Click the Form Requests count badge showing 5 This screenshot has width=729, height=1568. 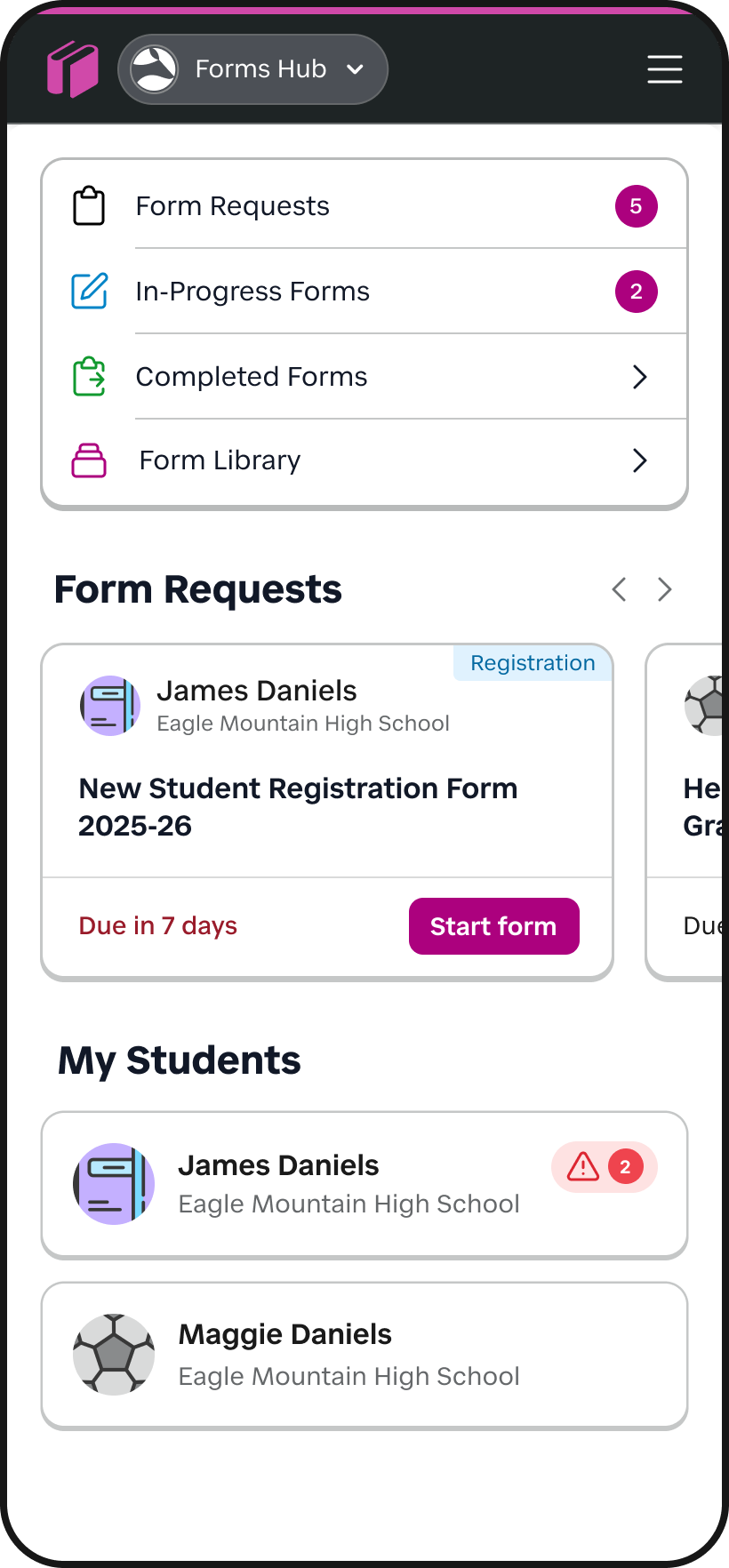tap(636, 206)
